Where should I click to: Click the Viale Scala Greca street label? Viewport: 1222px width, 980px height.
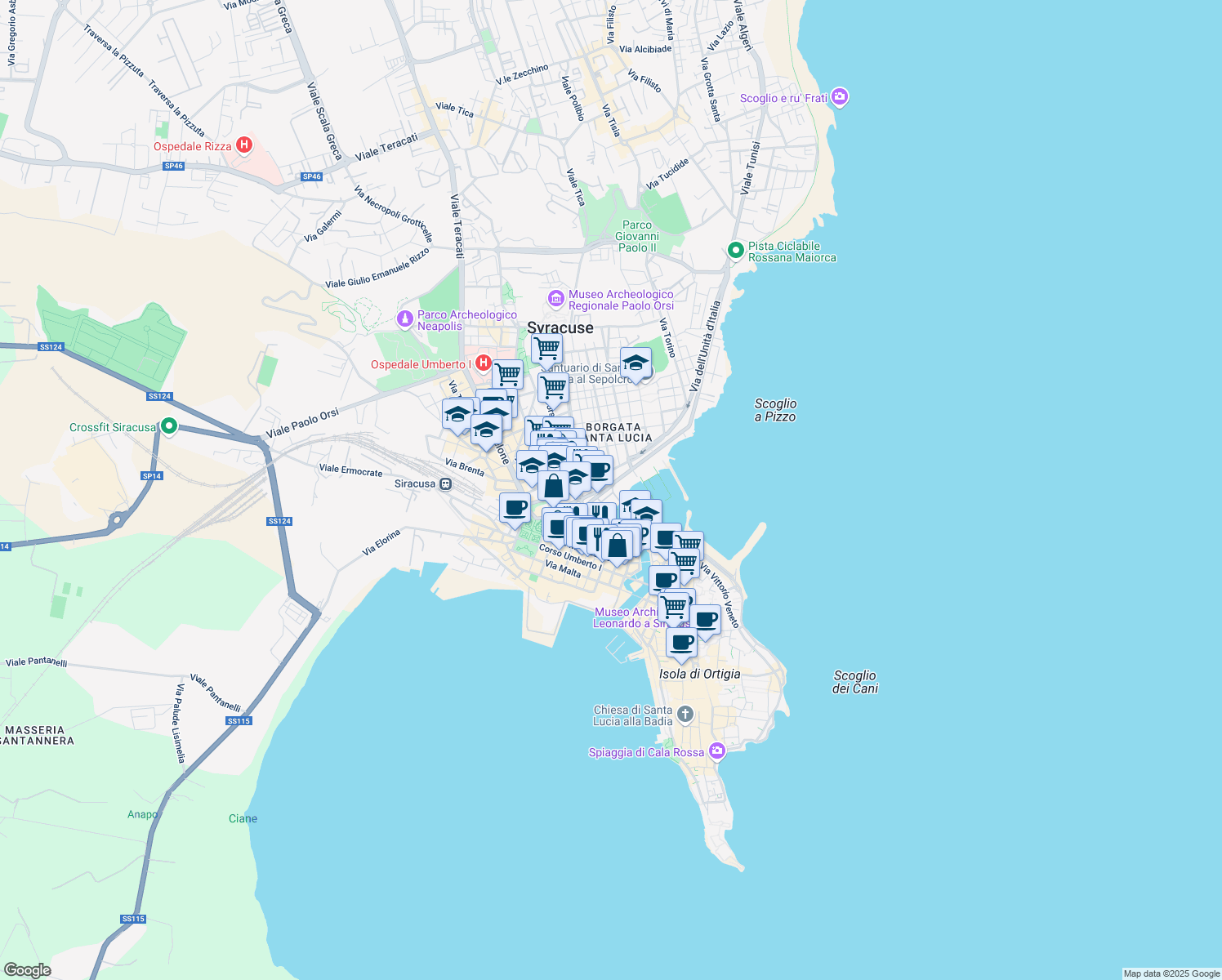(324, 121)
